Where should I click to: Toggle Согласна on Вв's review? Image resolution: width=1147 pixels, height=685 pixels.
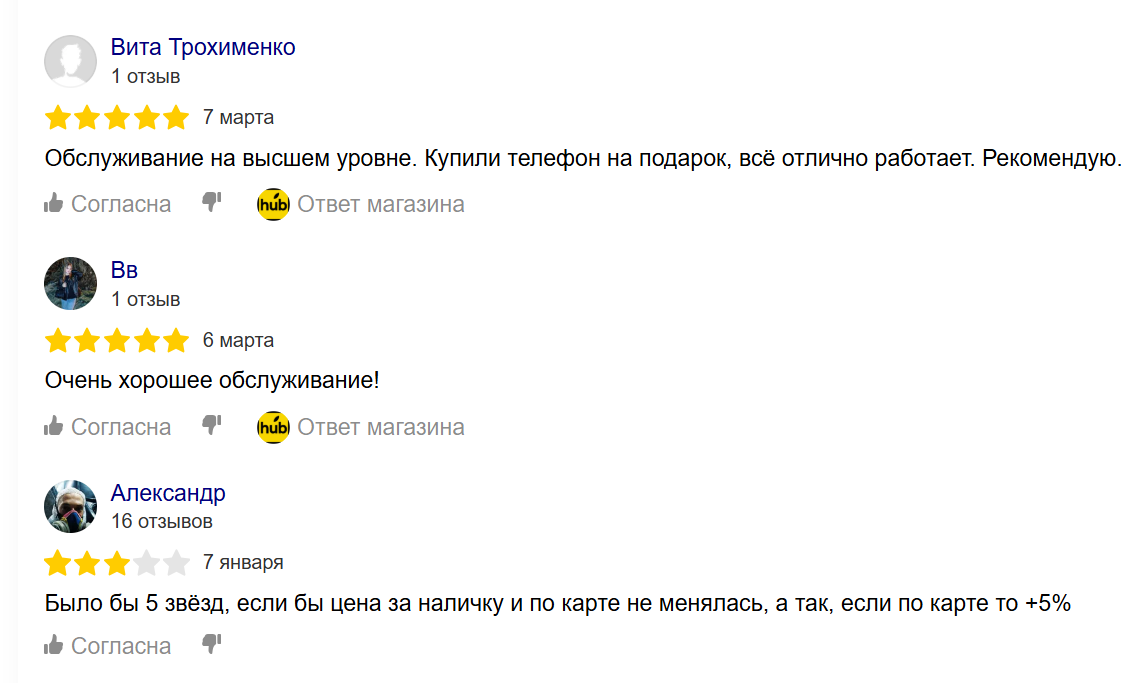(x=121, y=427)
